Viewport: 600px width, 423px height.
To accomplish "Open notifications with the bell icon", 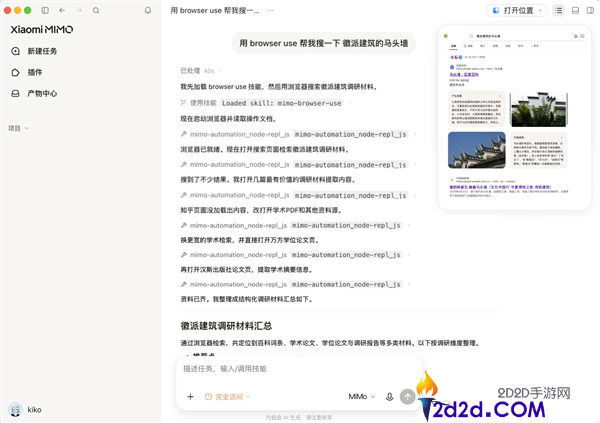I will click(148, 10).
